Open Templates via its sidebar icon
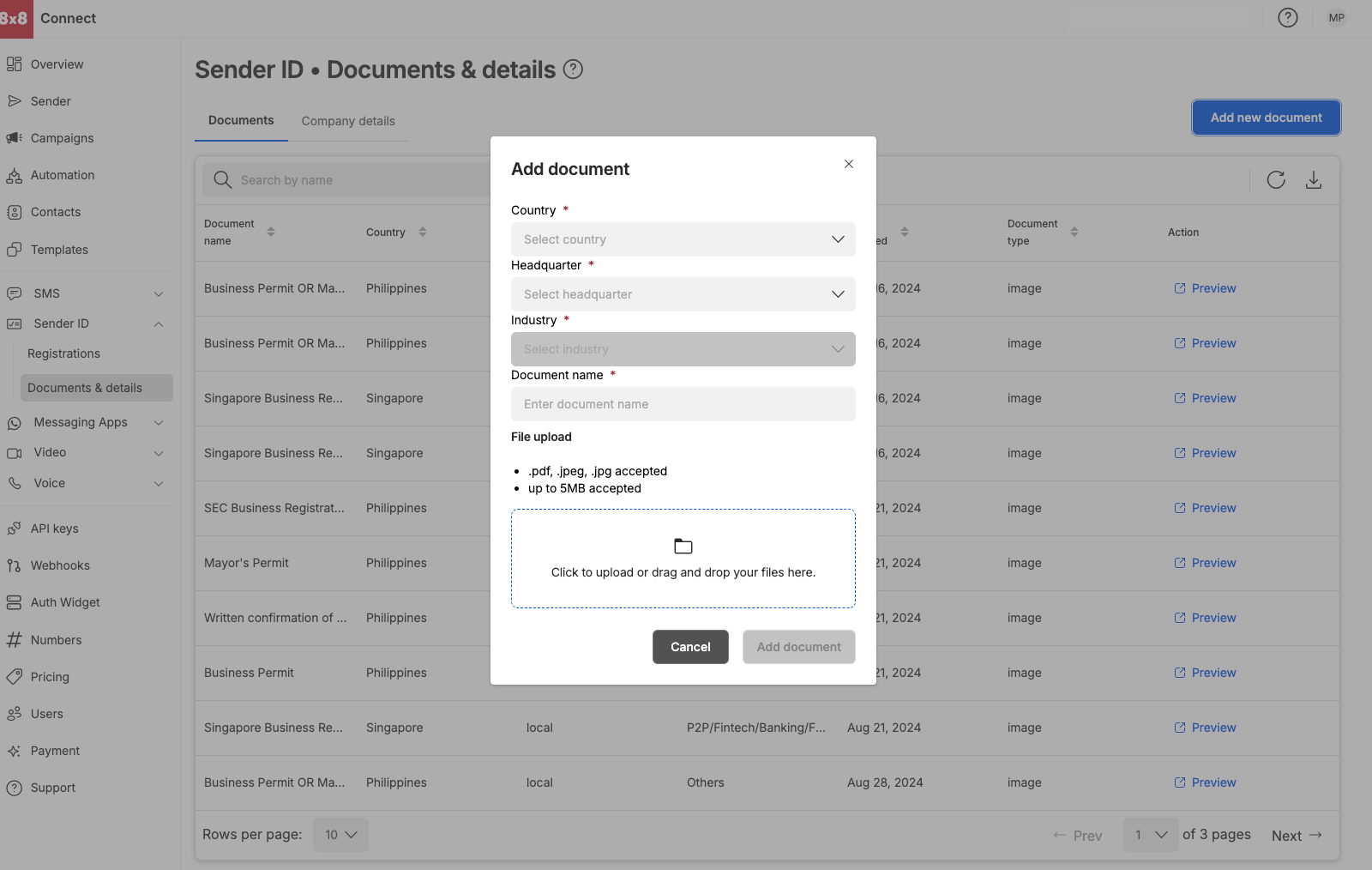The height and width of the screenshot is (870, 1372). 15,249
